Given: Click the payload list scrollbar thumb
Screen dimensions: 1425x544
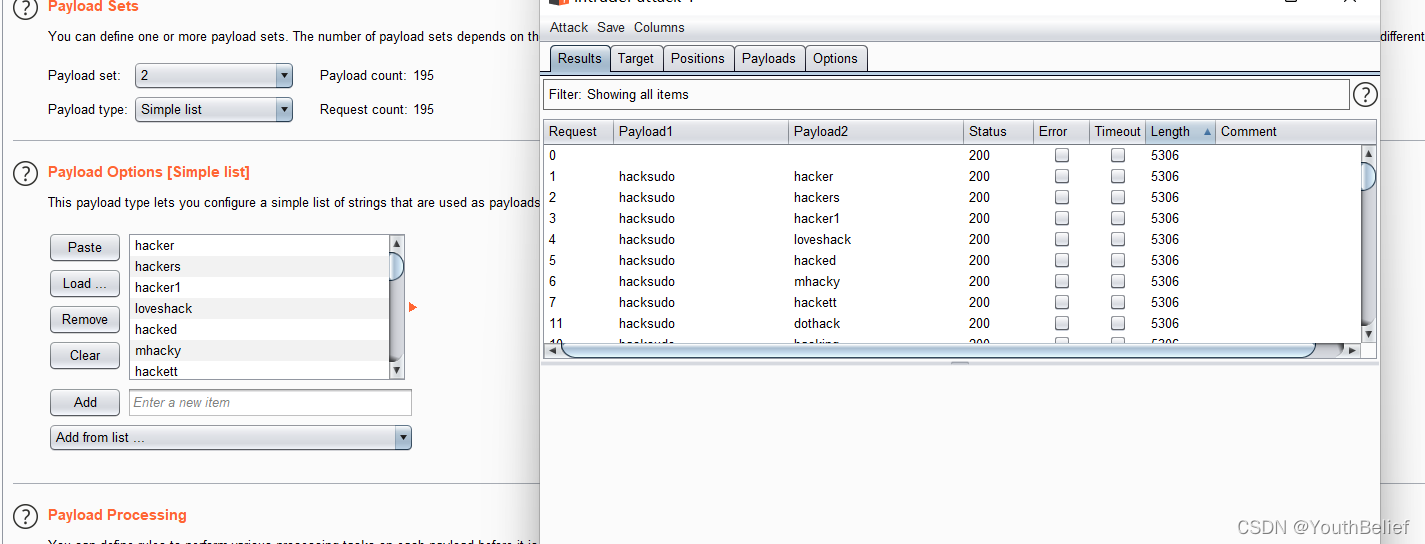Looking at the screenshot, I should 397,266.
